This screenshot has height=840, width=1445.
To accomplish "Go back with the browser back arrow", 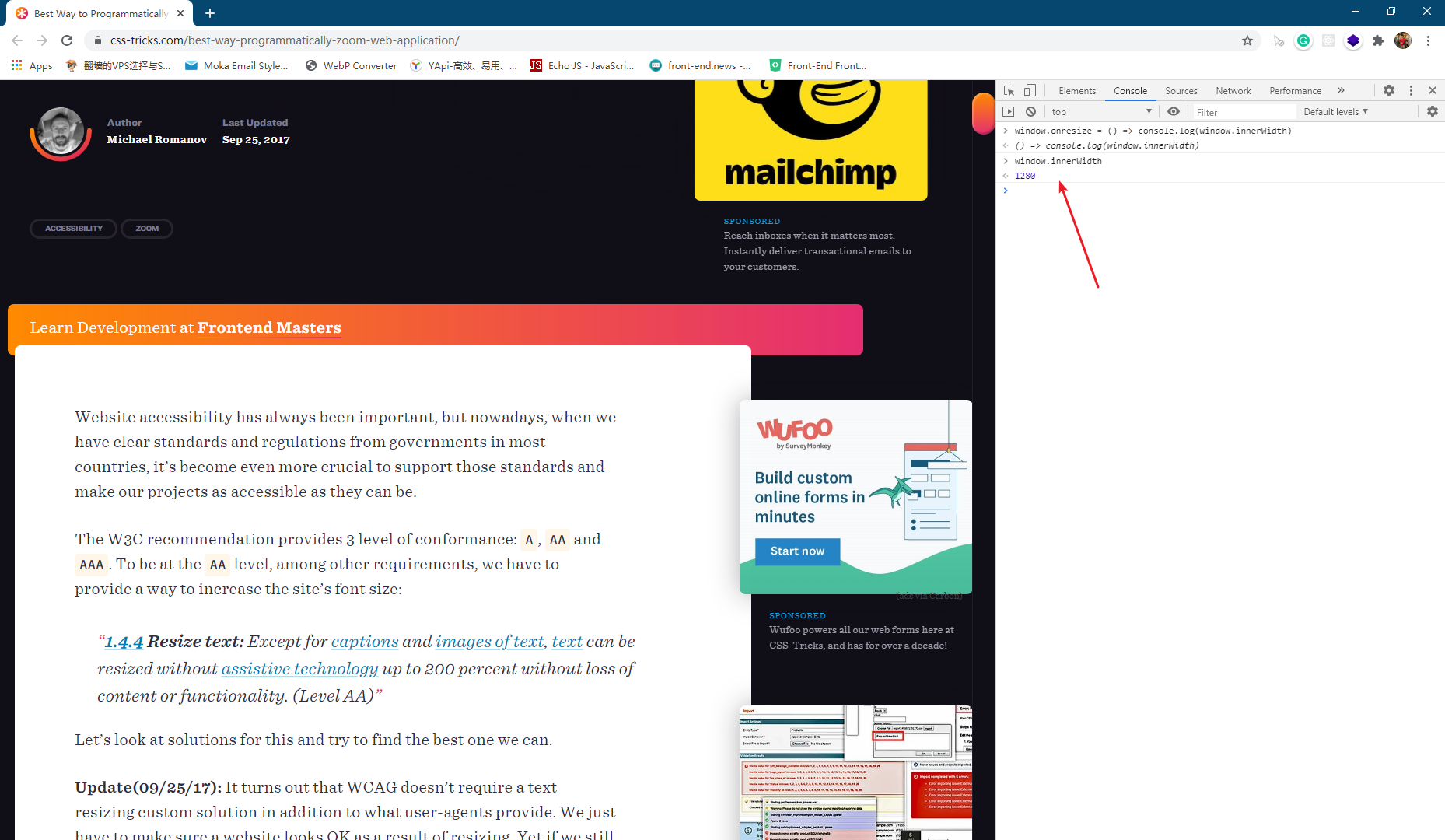I will (17, 40).
